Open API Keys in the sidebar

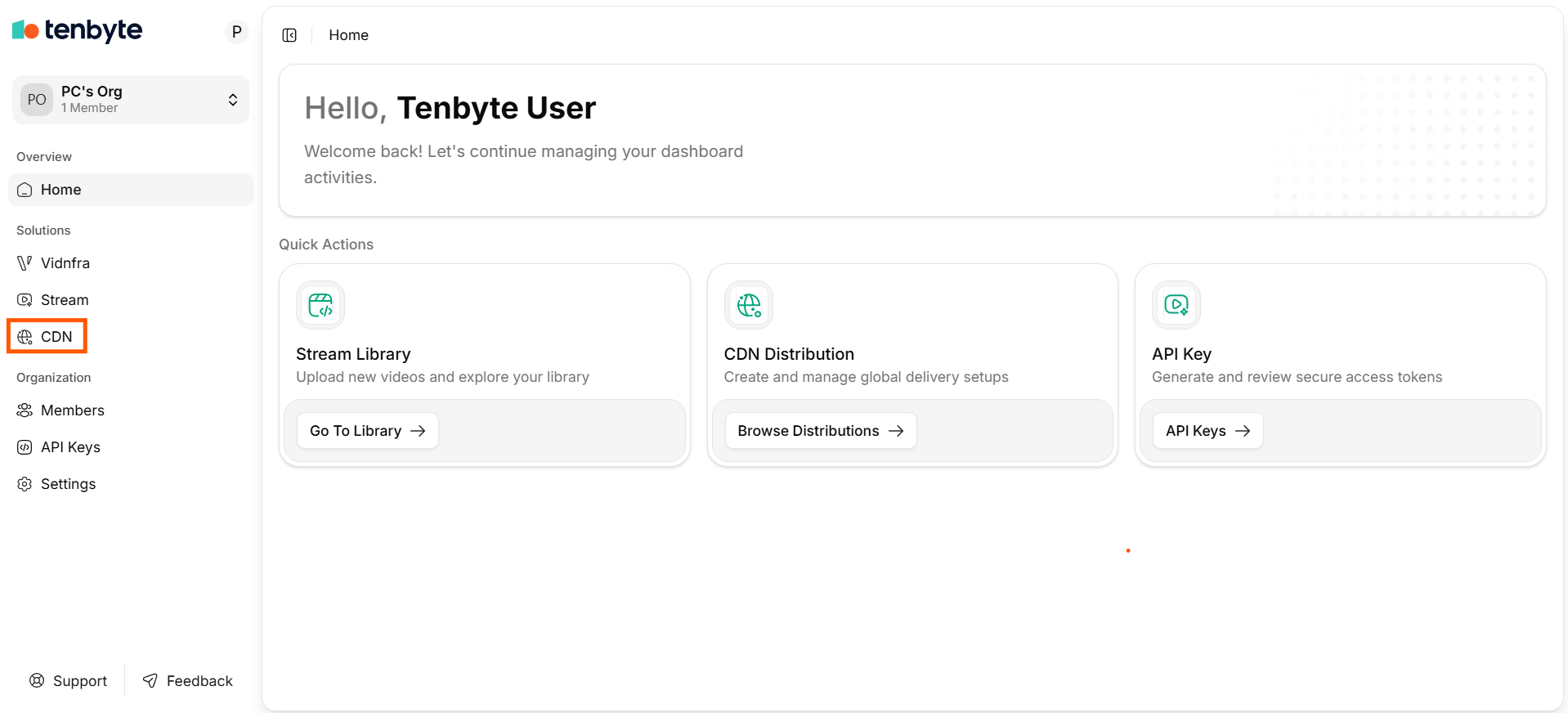coord(131,447)
